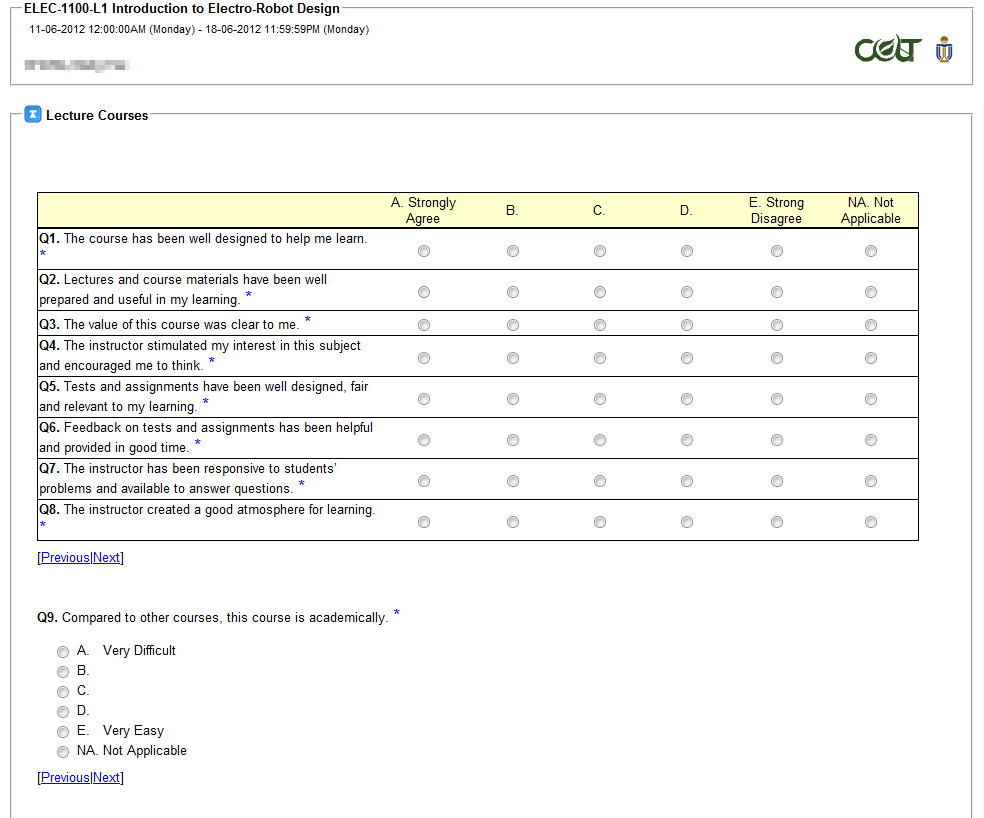This screenshot has height=818, width=984.
Task: Select Strong Disagree for Q5
Action: [x=777, y=399]
